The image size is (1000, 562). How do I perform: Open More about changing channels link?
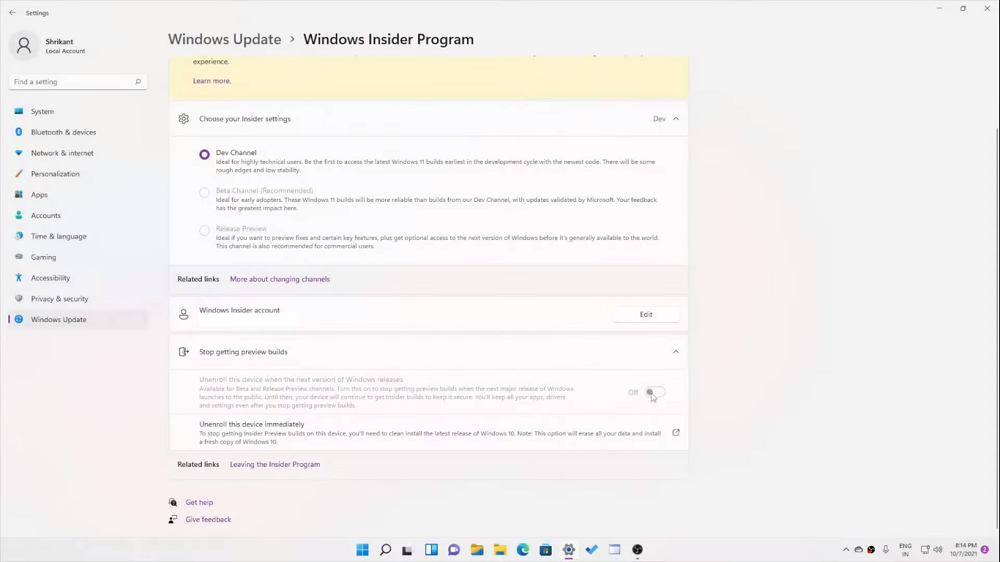279,279
